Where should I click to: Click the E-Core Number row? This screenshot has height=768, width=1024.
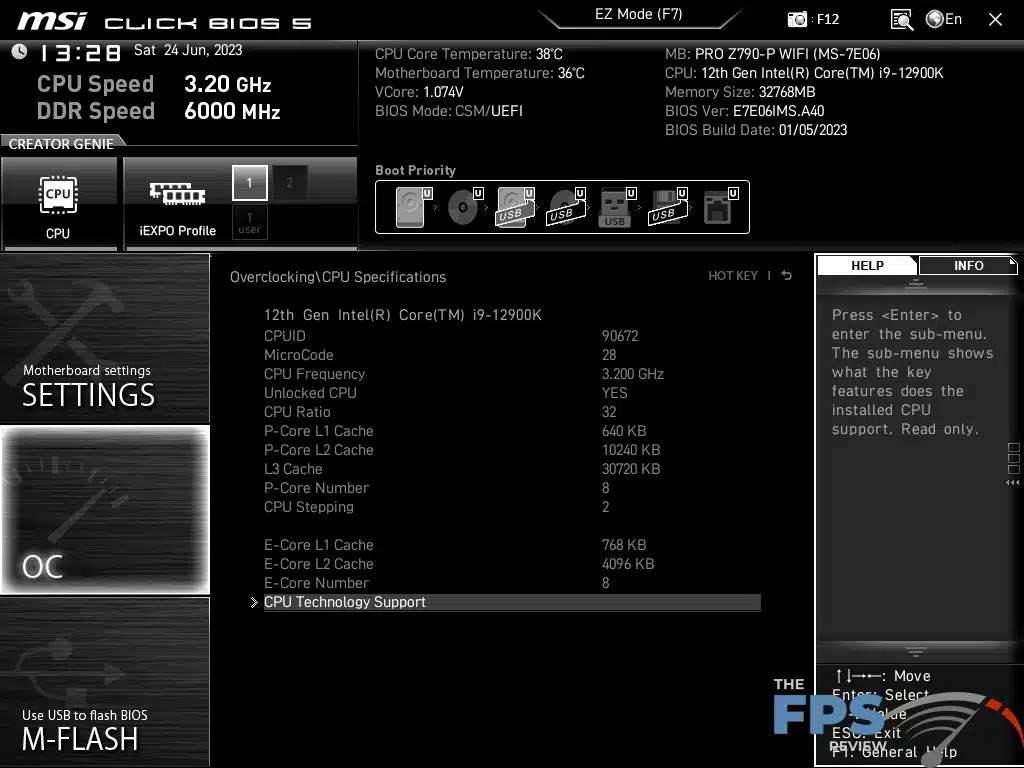coord(512,583)
